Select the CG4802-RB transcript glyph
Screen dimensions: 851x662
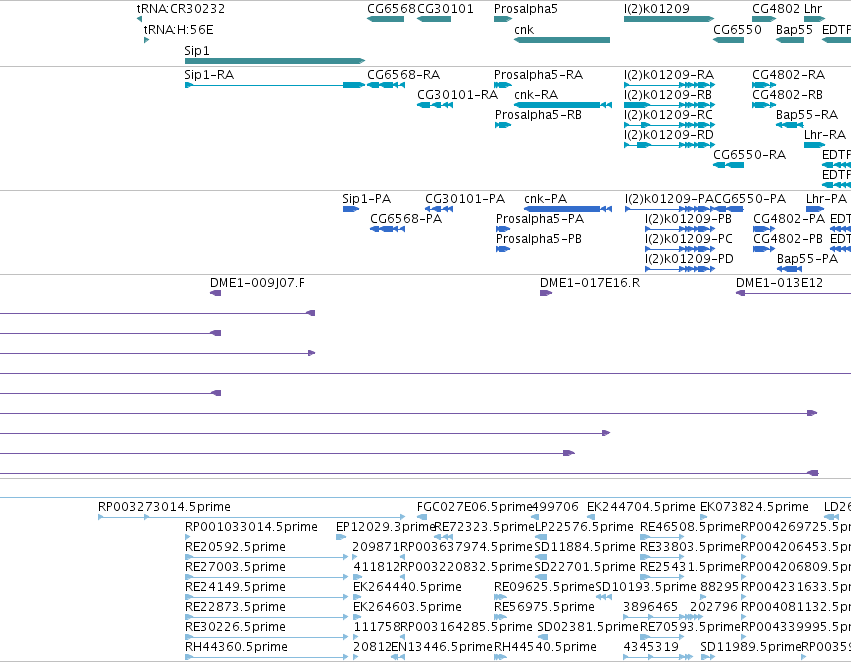(764, 105)
